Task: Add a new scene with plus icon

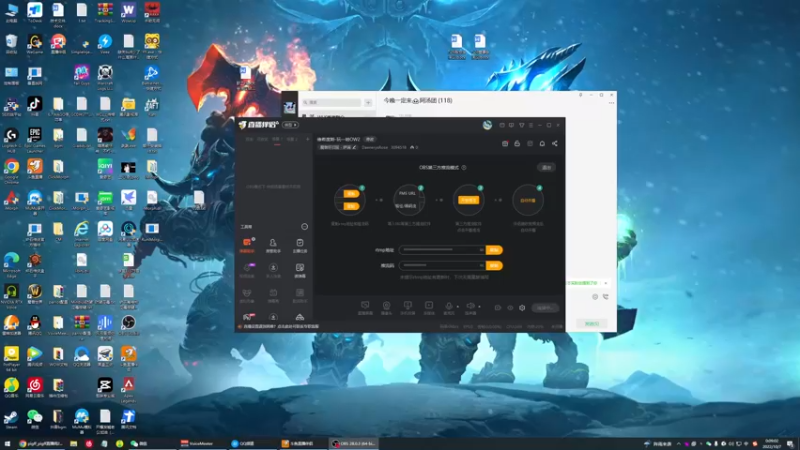Action: 307,139
